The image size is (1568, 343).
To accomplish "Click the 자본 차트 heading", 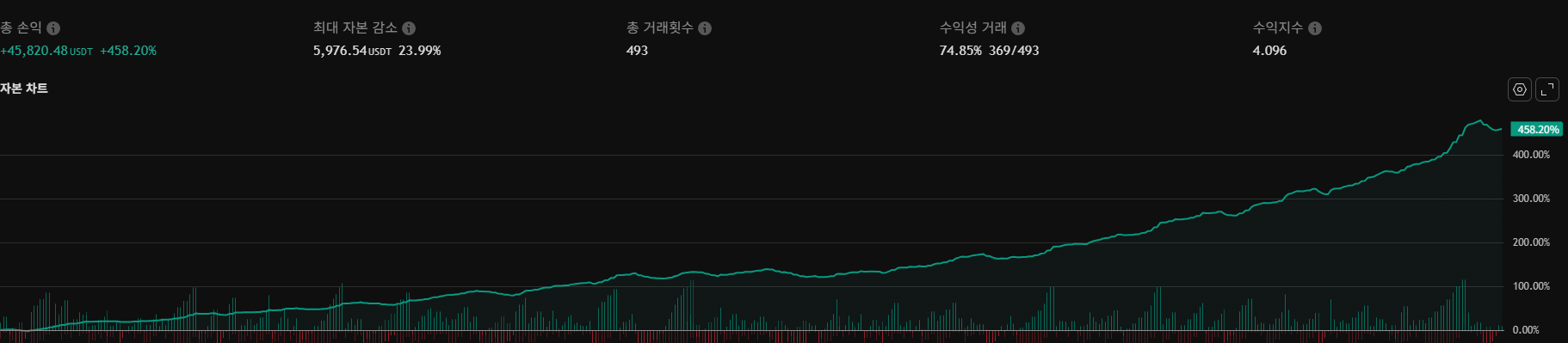I will (x=24, y=89).
